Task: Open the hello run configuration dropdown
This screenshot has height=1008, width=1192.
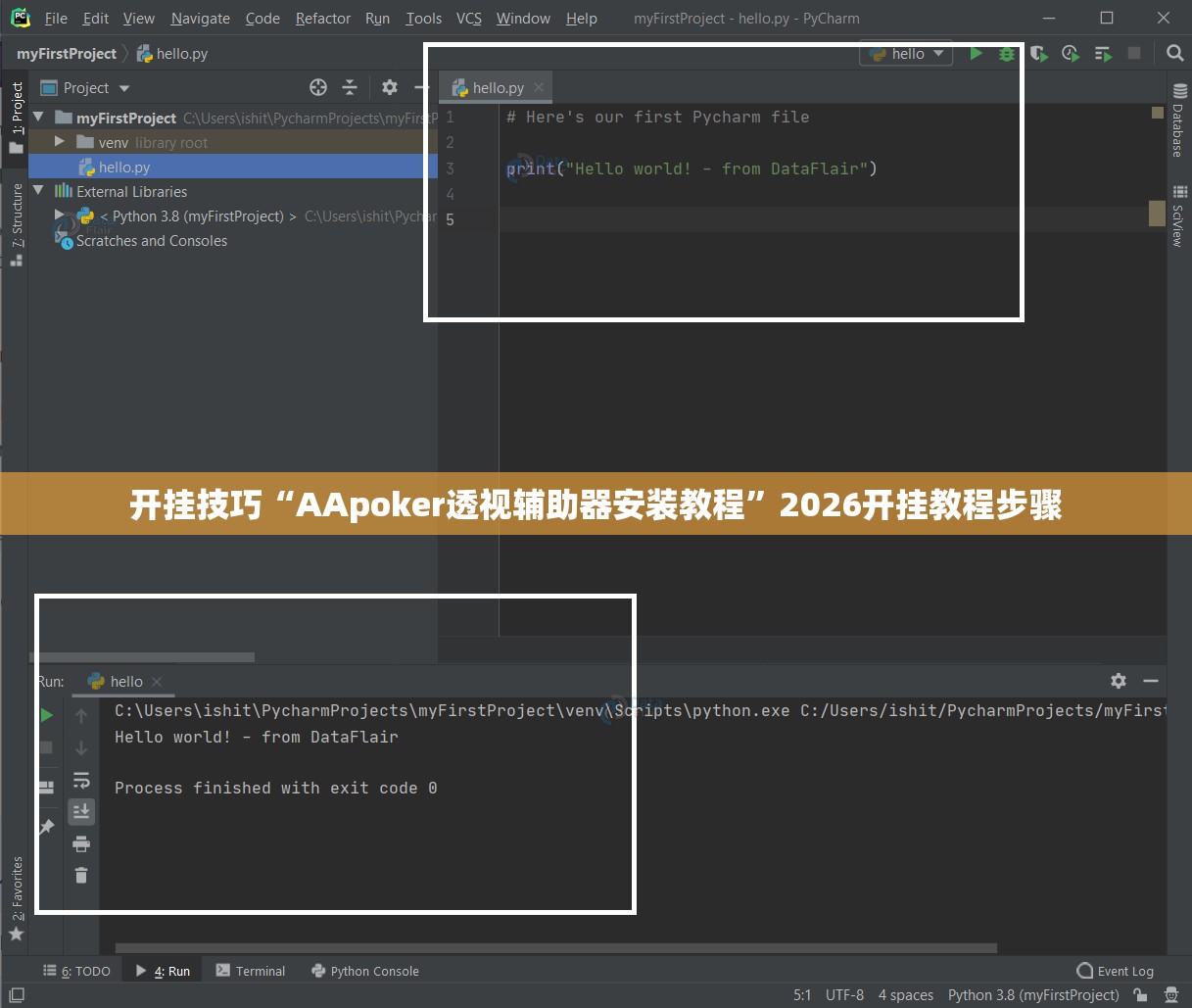Action: (x=907, y=54)
